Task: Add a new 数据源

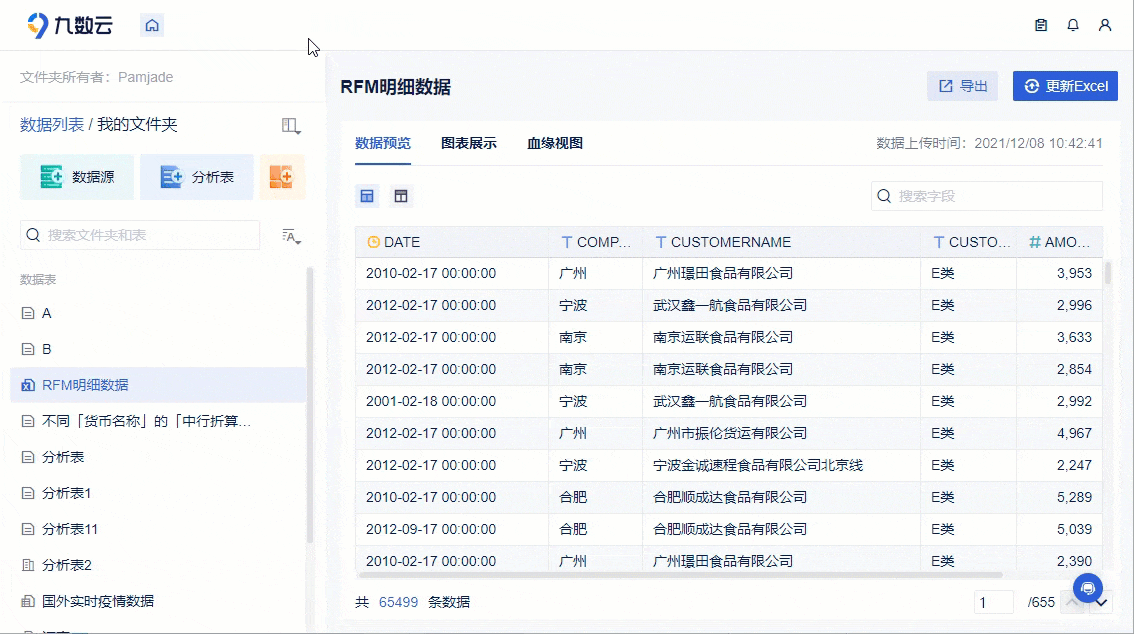Action: 77,176
